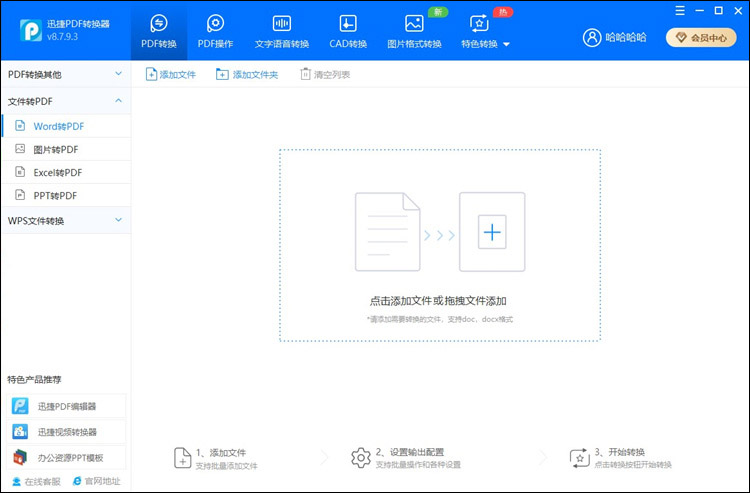The image size is (750, 493).
Task: Click the 特色产品推荐 heading text
Action: click(x=34, y=380)
